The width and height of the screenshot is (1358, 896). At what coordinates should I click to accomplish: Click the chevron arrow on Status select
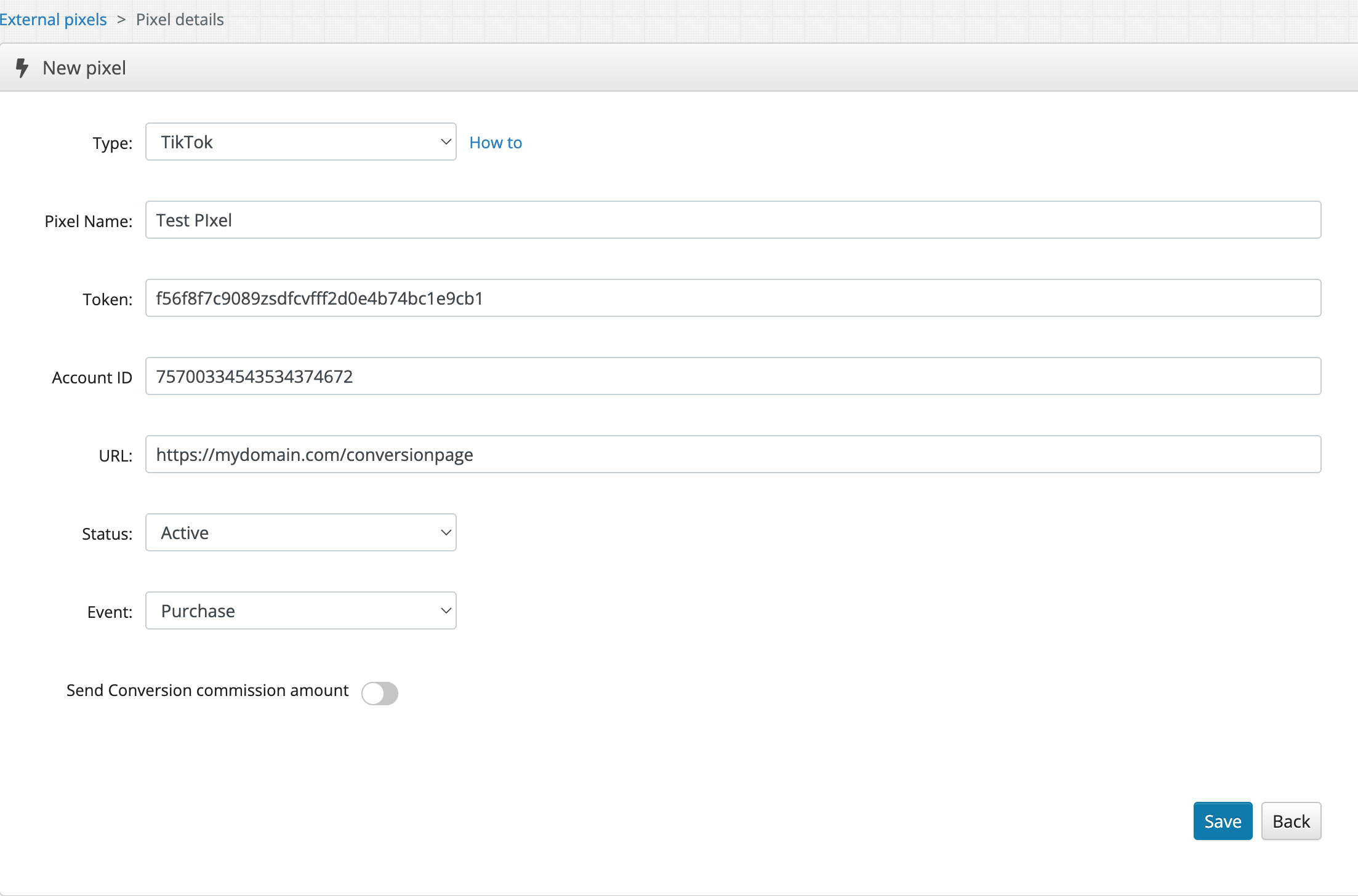(x=446, y=533)
